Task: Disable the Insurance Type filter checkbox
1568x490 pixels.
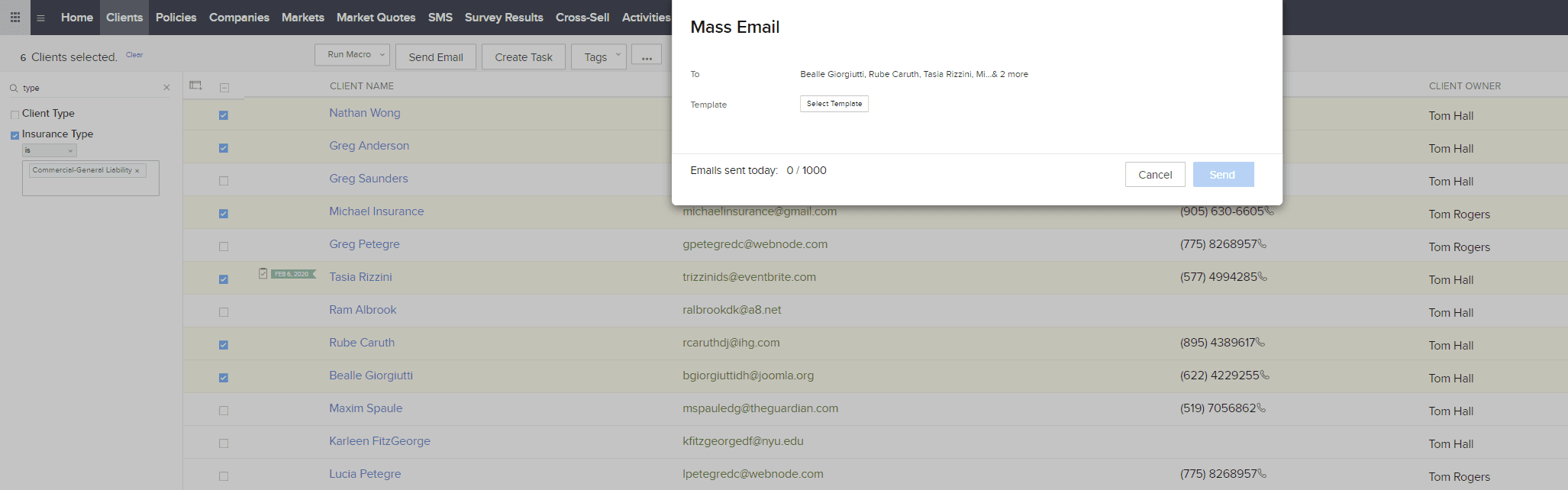Action: tap(15, 135)
